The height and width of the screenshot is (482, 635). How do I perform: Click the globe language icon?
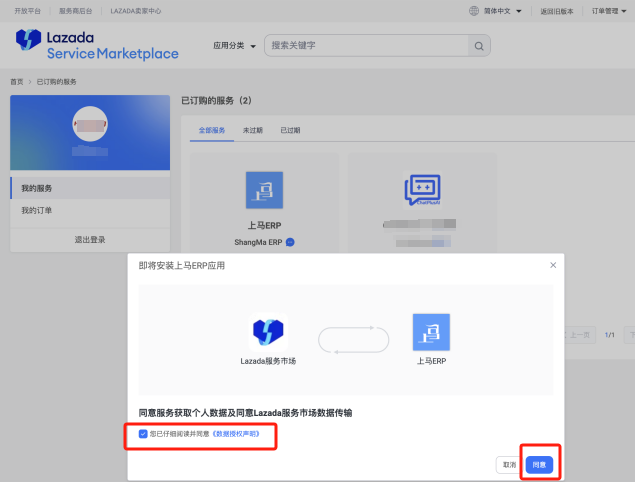click(474, 11)
